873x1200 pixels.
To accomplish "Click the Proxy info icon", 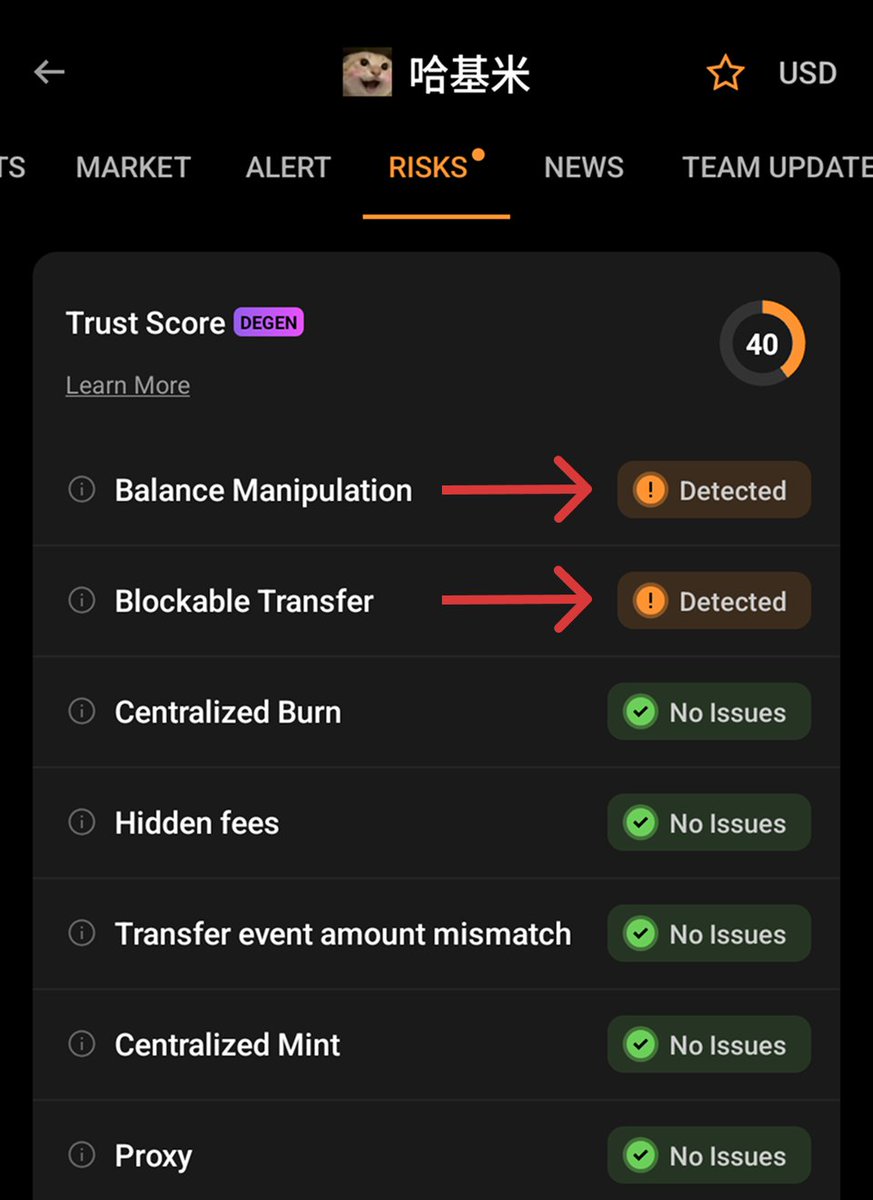I will [x=81, y=1155].
